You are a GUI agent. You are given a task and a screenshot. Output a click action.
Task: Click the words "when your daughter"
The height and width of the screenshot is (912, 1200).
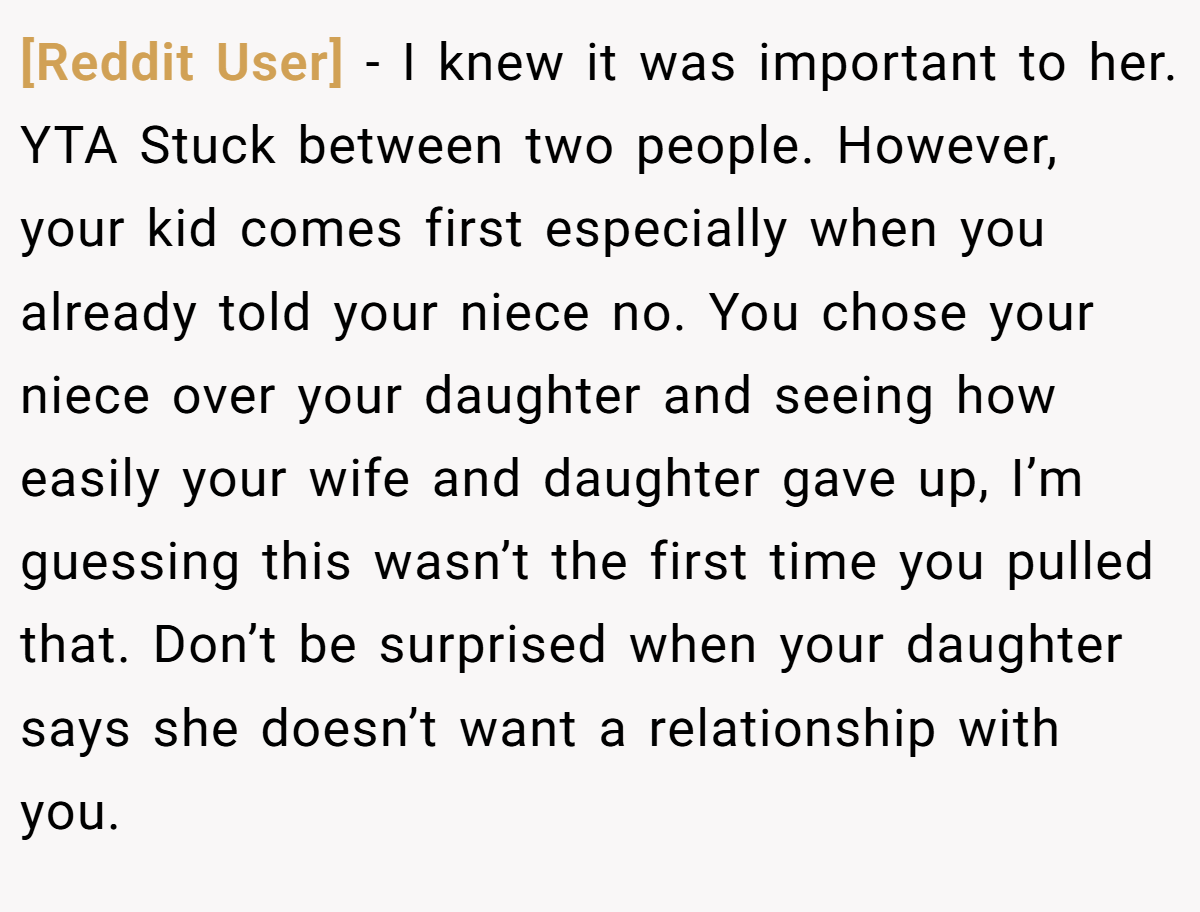875,646
